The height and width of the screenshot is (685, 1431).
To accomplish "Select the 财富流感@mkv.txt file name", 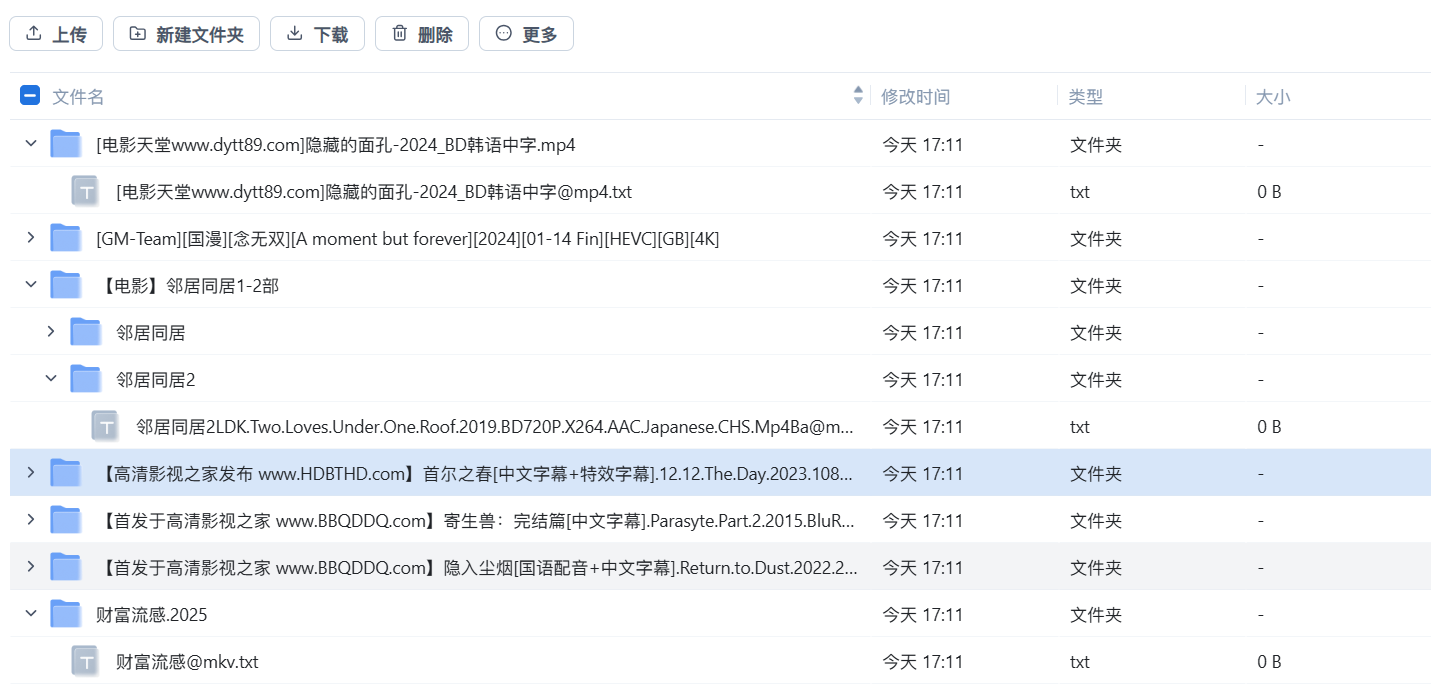I will (x=187, y=662).
